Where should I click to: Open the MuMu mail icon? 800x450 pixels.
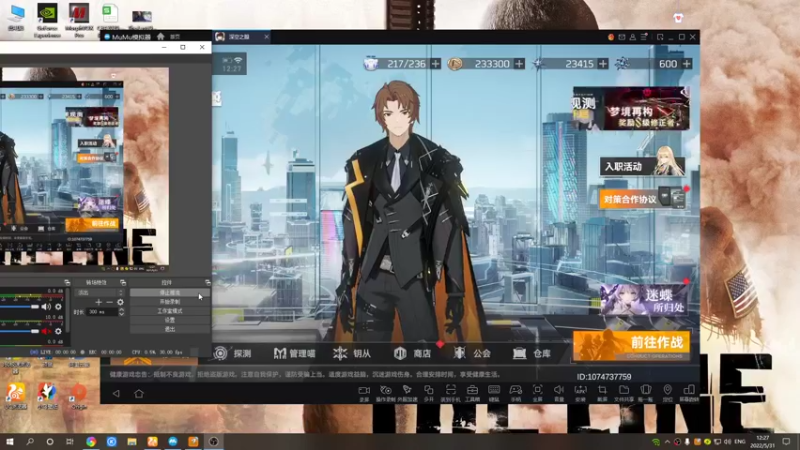621,37
